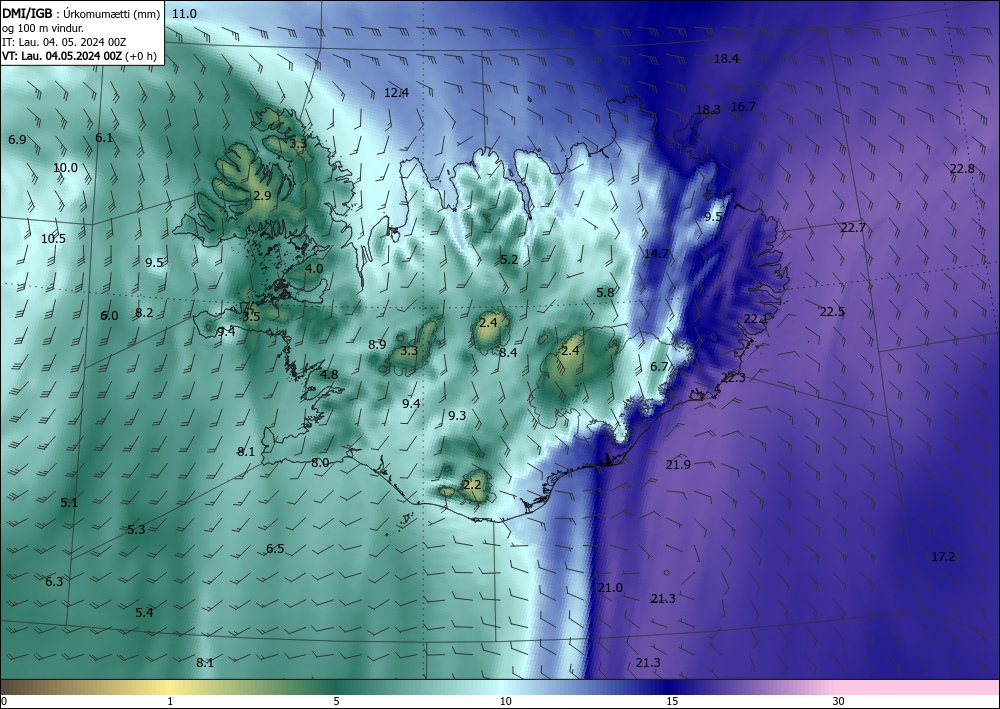This screenshot has height=709, width=1000.
Task: Pick the 16.7 value label
Action: point(743,106)
